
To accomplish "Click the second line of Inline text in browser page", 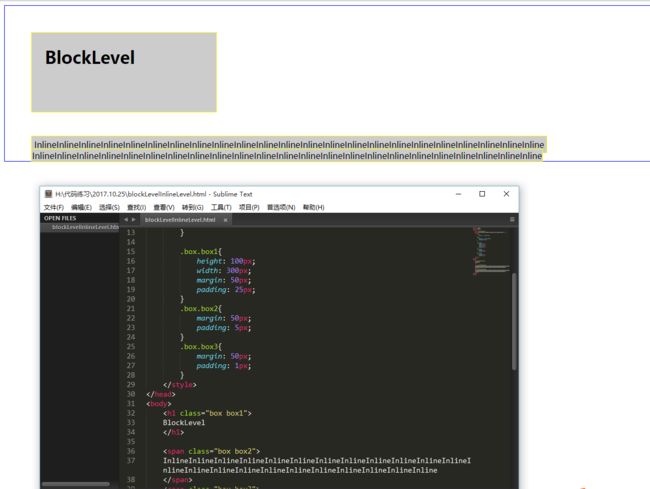I will pos(287,156).
